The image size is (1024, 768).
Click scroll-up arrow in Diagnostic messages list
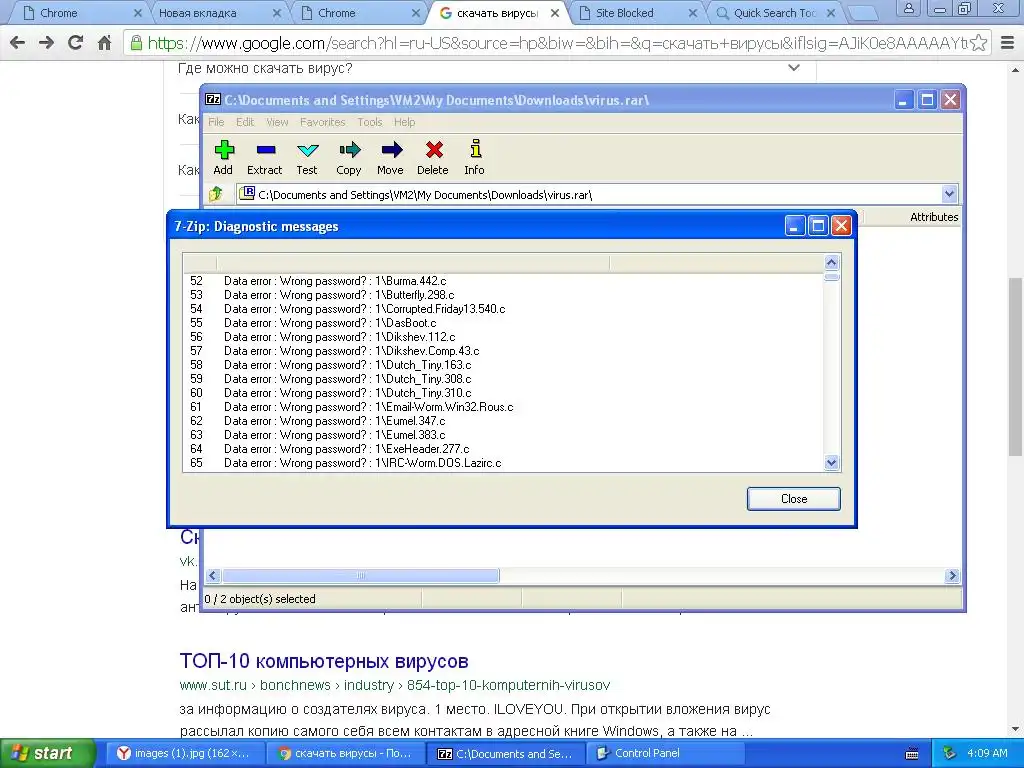coord(831,263)
